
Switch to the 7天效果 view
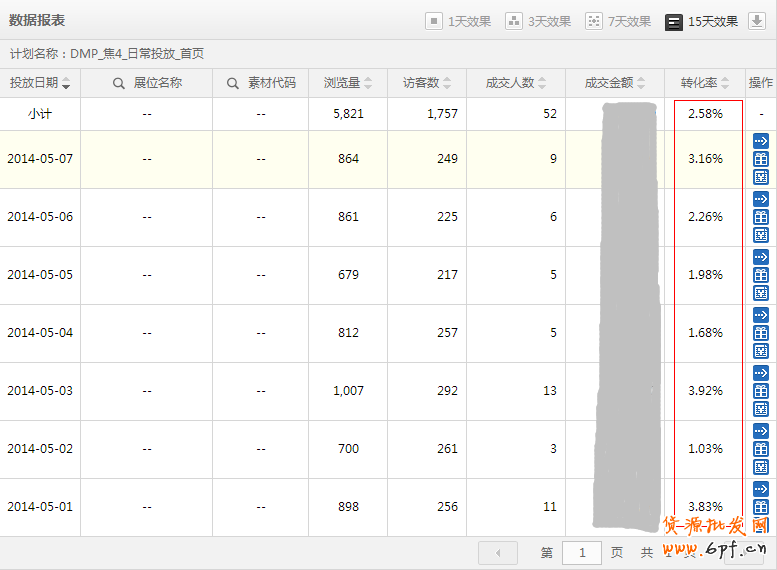618,21
